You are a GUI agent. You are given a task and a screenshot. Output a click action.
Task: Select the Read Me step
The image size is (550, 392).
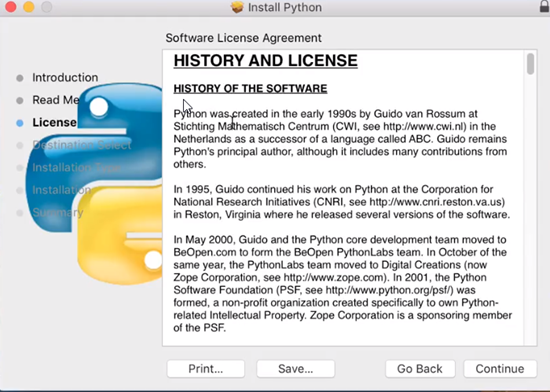coord(56,100)
